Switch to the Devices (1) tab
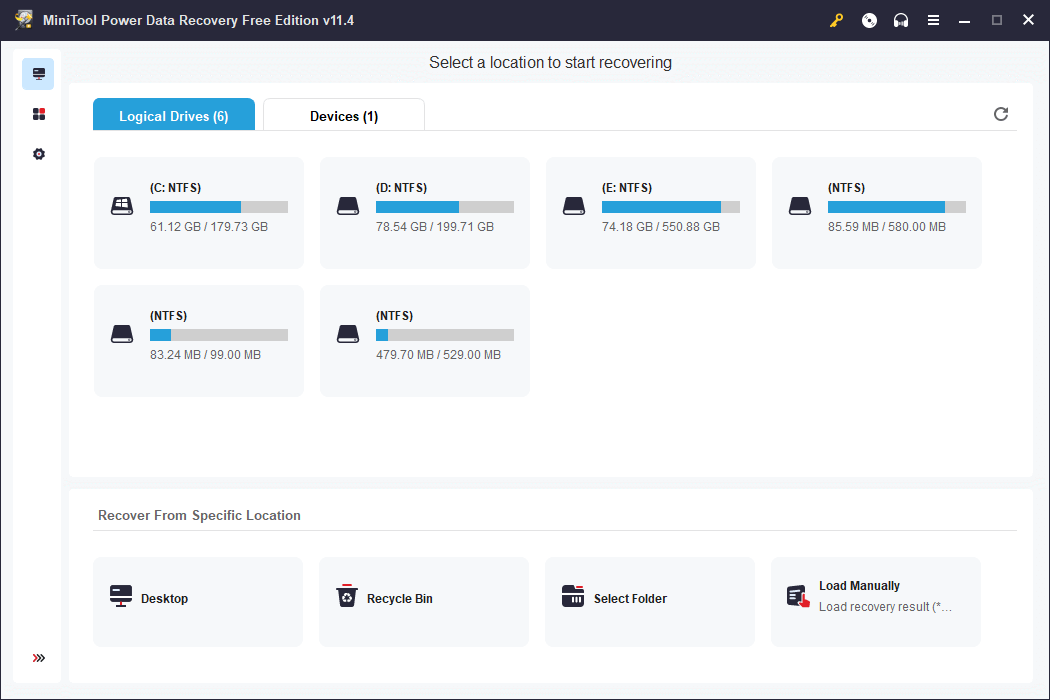The image size is (1050, 700). click(x=343, y=116)
